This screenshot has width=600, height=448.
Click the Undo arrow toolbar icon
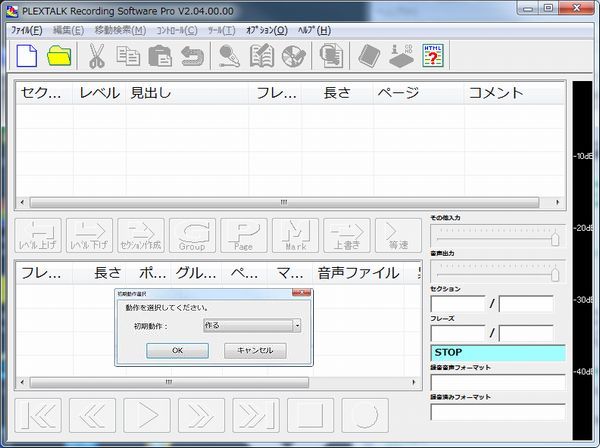point(191,56)
